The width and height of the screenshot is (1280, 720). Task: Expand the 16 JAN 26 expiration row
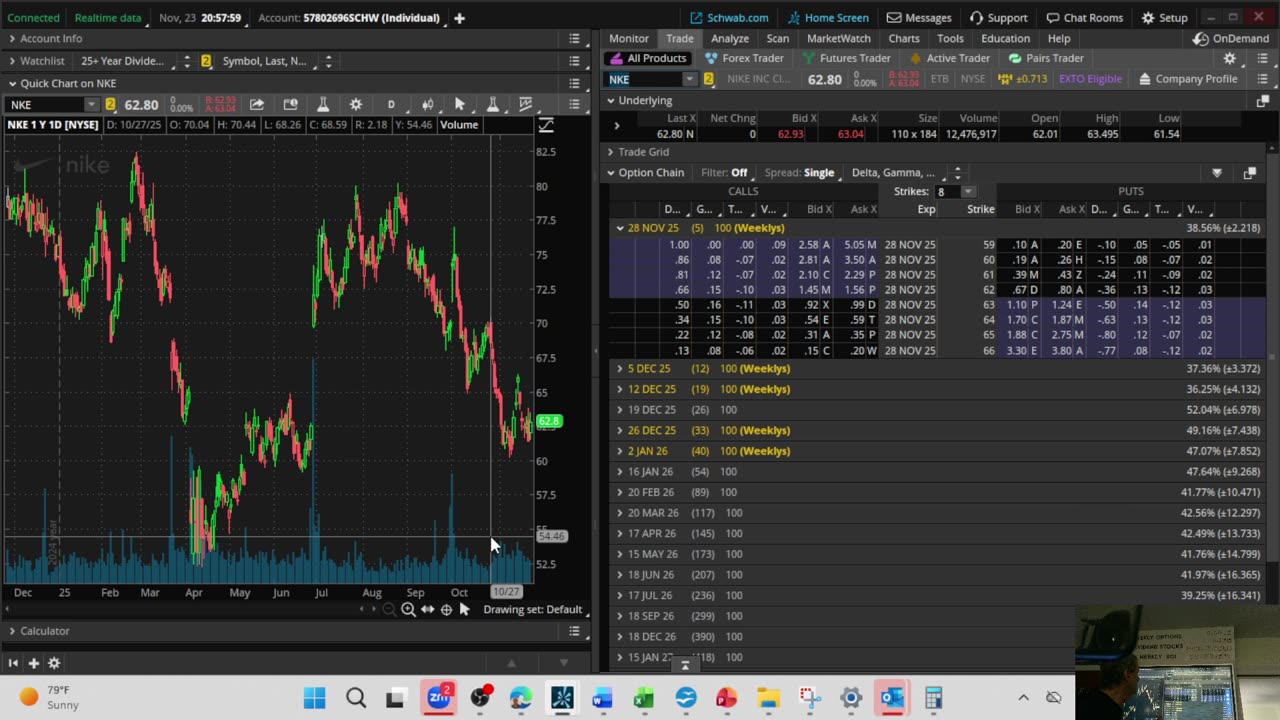[620, 472]
